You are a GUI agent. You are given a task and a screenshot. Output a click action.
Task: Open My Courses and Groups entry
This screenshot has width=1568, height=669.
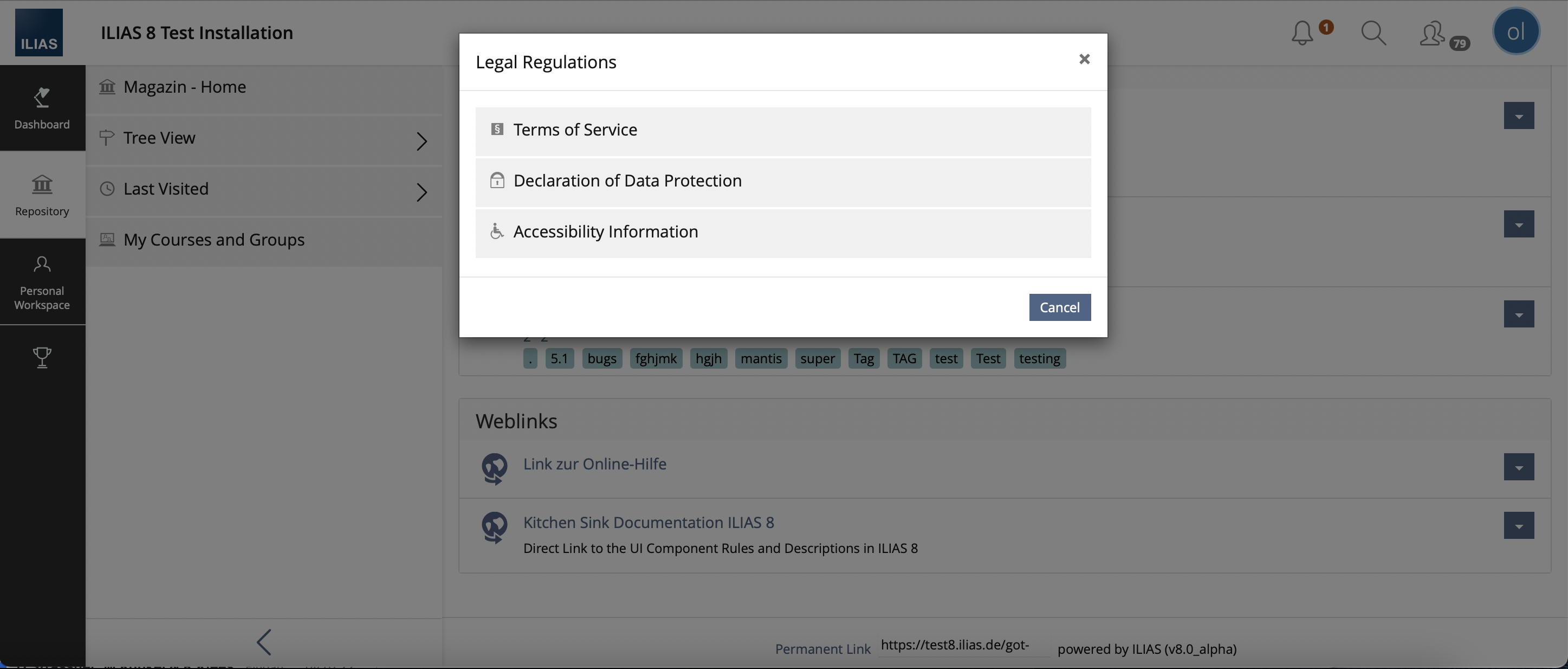click(213, 240)
